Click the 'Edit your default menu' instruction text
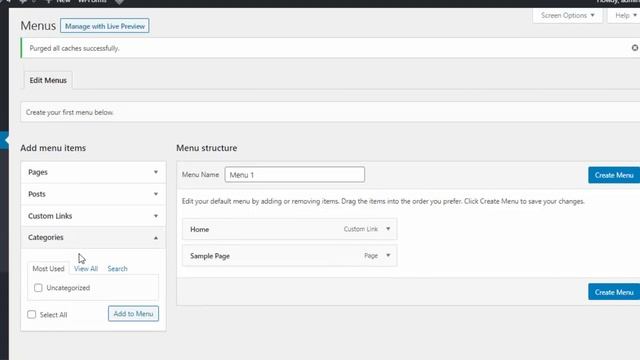This screenshot has width=640, height=360. click(383, 201)
